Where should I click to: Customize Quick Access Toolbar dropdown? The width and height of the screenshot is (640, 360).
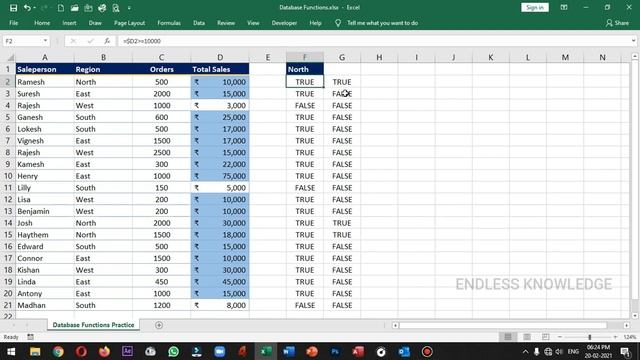(x=129, y=8)
